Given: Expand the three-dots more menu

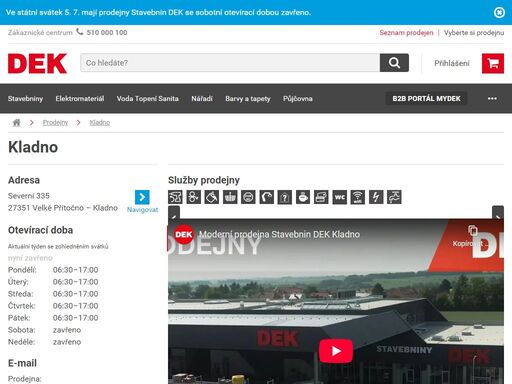Looking at the screenshot, I should click(492, 99).
